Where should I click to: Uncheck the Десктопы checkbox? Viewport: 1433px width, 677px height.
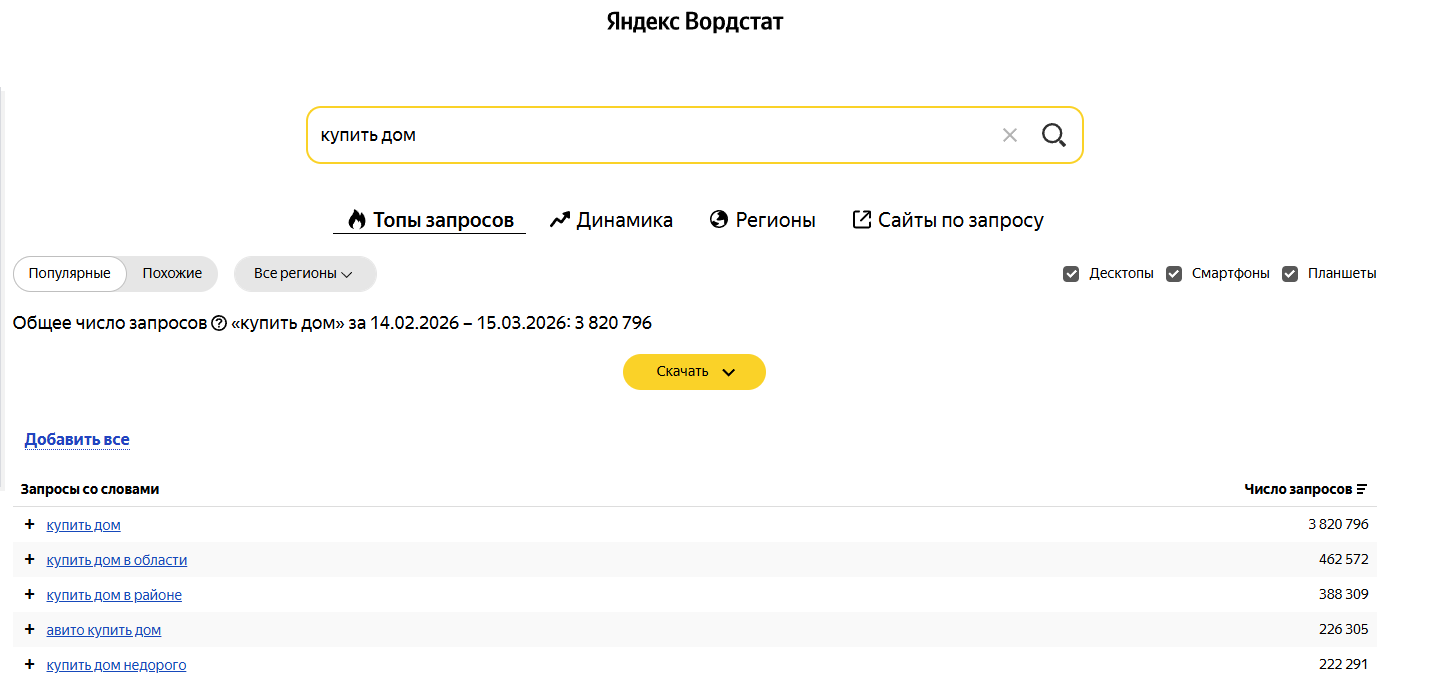tap(1071, 274)
